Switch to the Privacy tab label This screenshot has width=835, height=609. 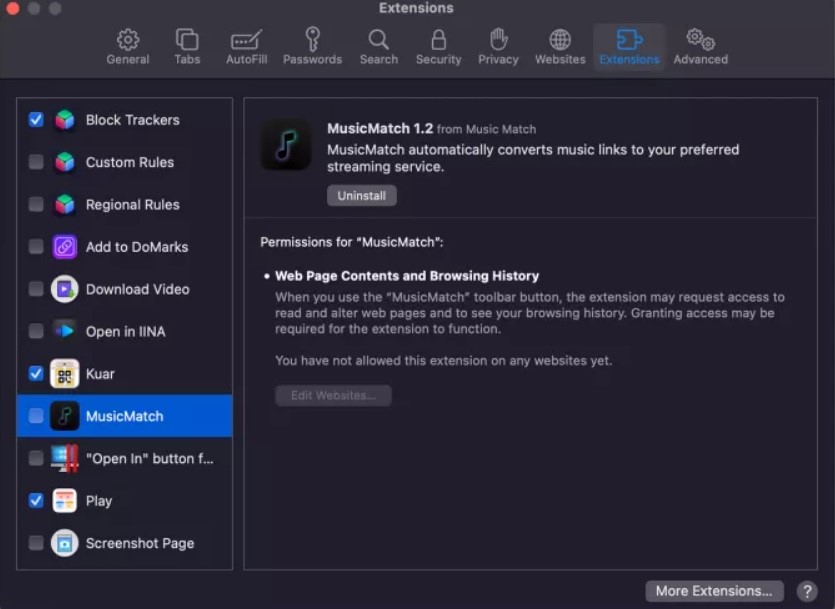(x=498, y=60)
